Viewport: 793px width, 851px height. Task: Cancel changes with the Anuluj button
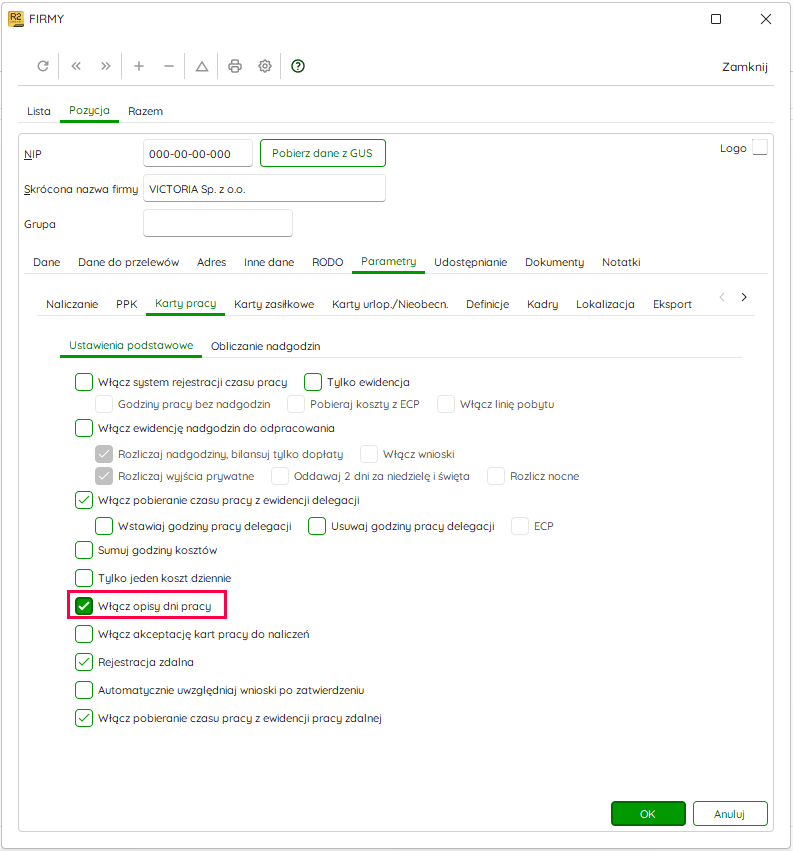click(x=730, y=814)
